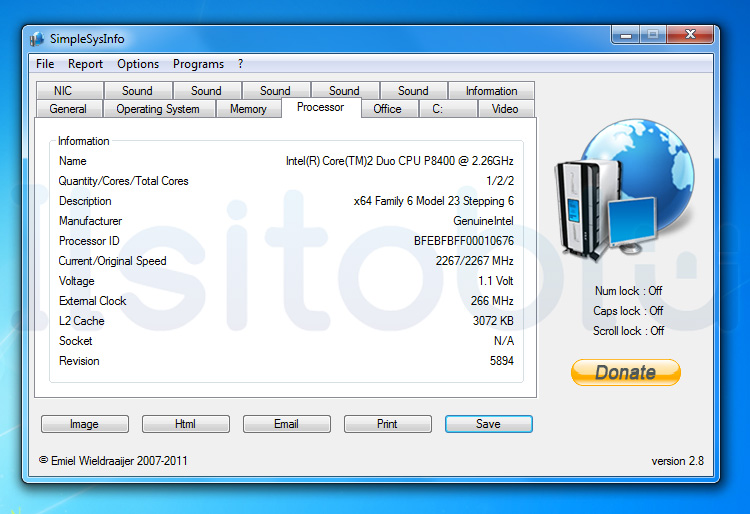750x514 pixels.
Task: Click the Emiel Wieldraaijer 2007-2011 copyright text
Action: [x=113, y=461]
